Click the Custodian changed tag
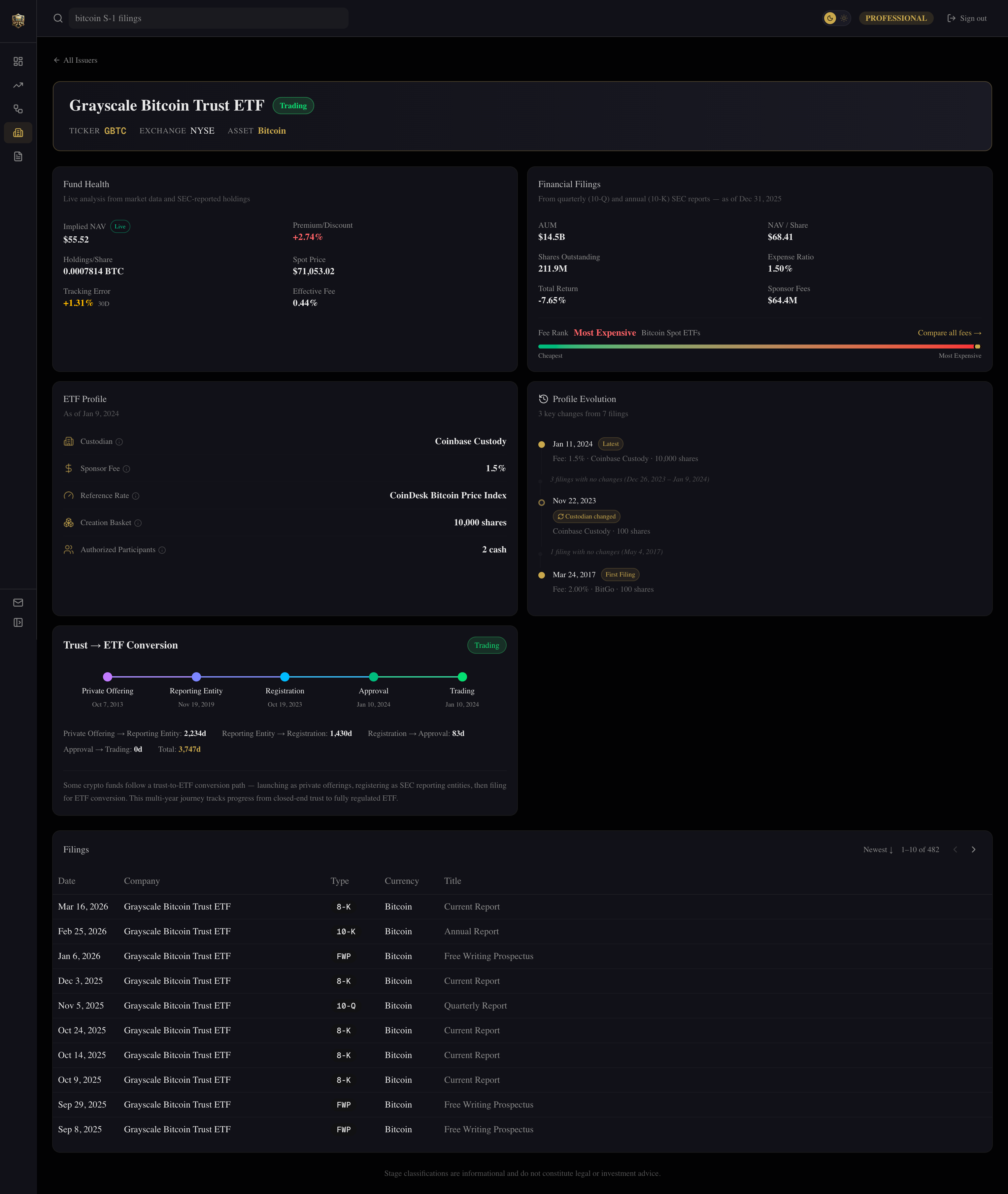Viewport: 1008px width, 1194px height. [586, 516]
